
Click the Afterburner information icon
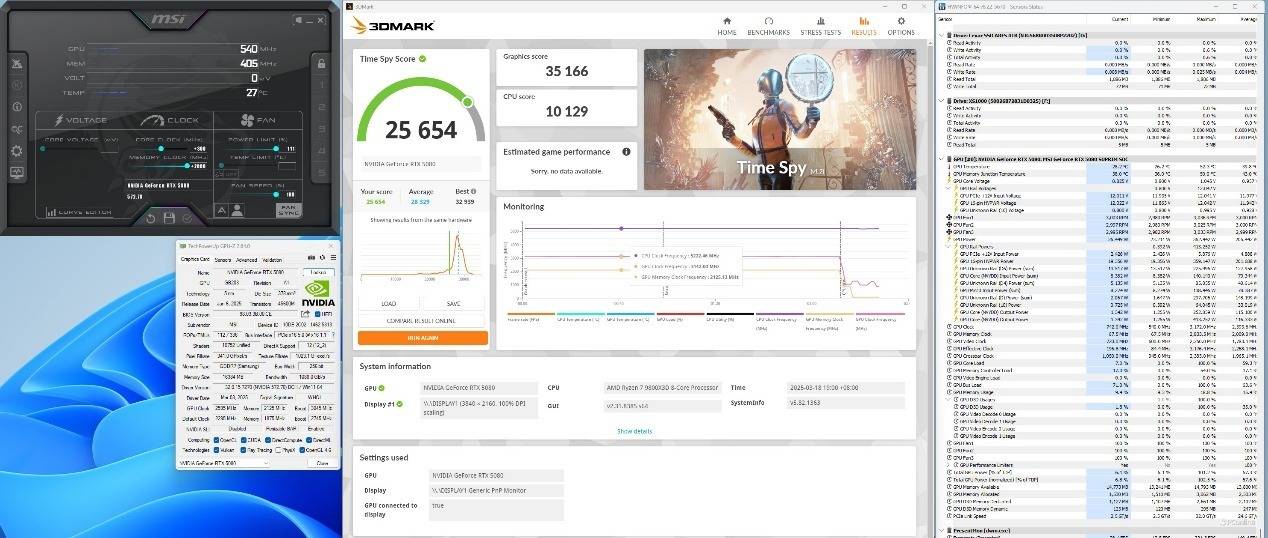[17, 107]
